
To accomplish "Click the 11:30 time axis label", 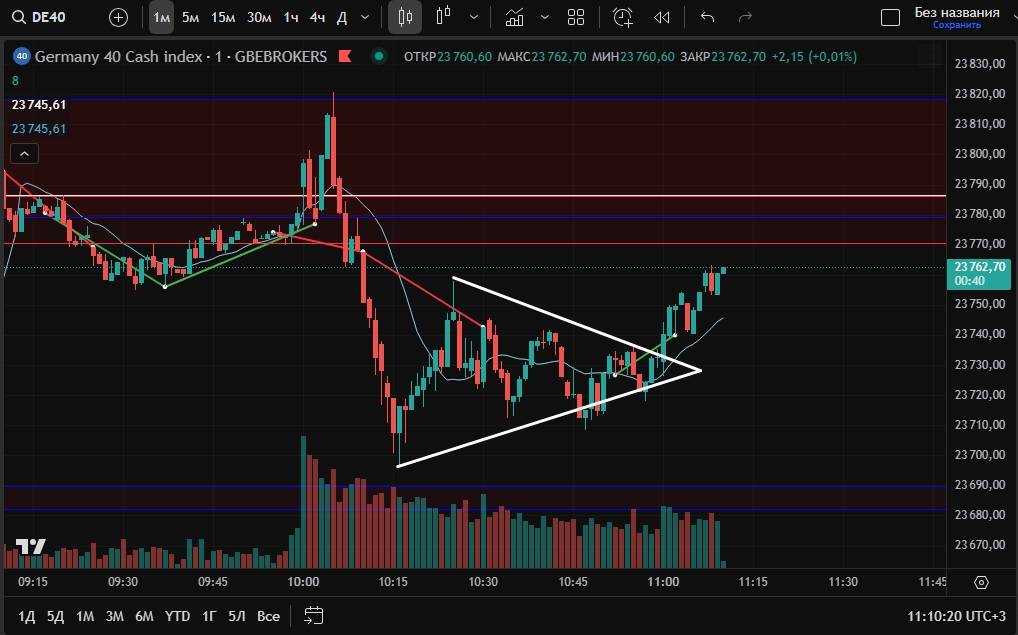I will click(x=843, y=582).
